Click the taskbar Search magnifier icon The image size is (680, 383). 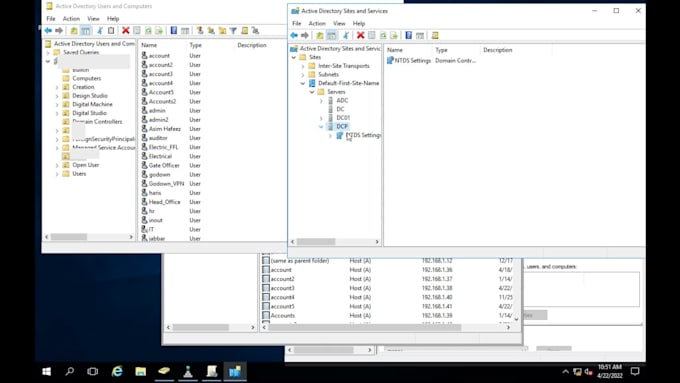pos(69,371)
